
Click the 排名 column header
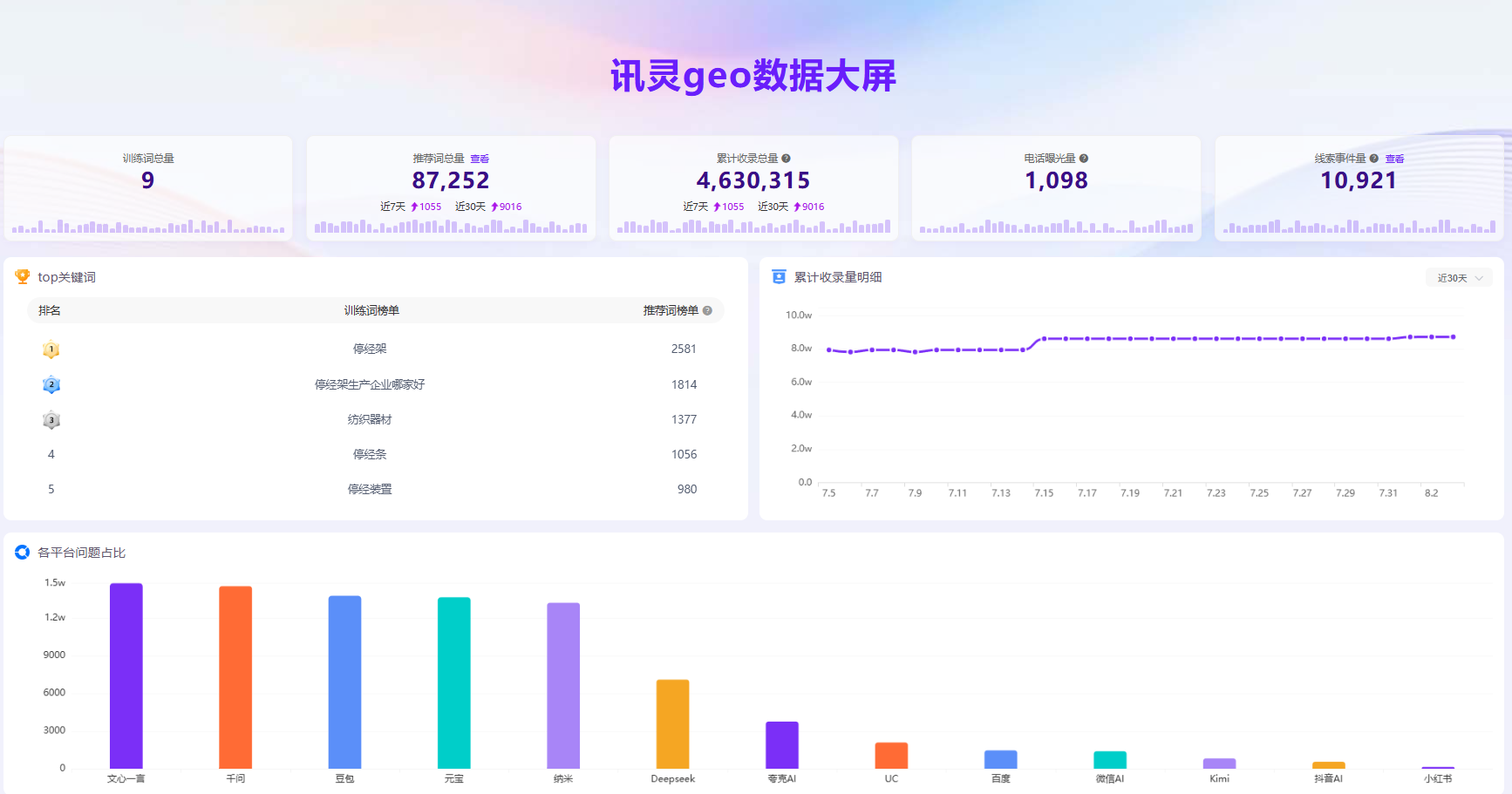pos(50,310)
